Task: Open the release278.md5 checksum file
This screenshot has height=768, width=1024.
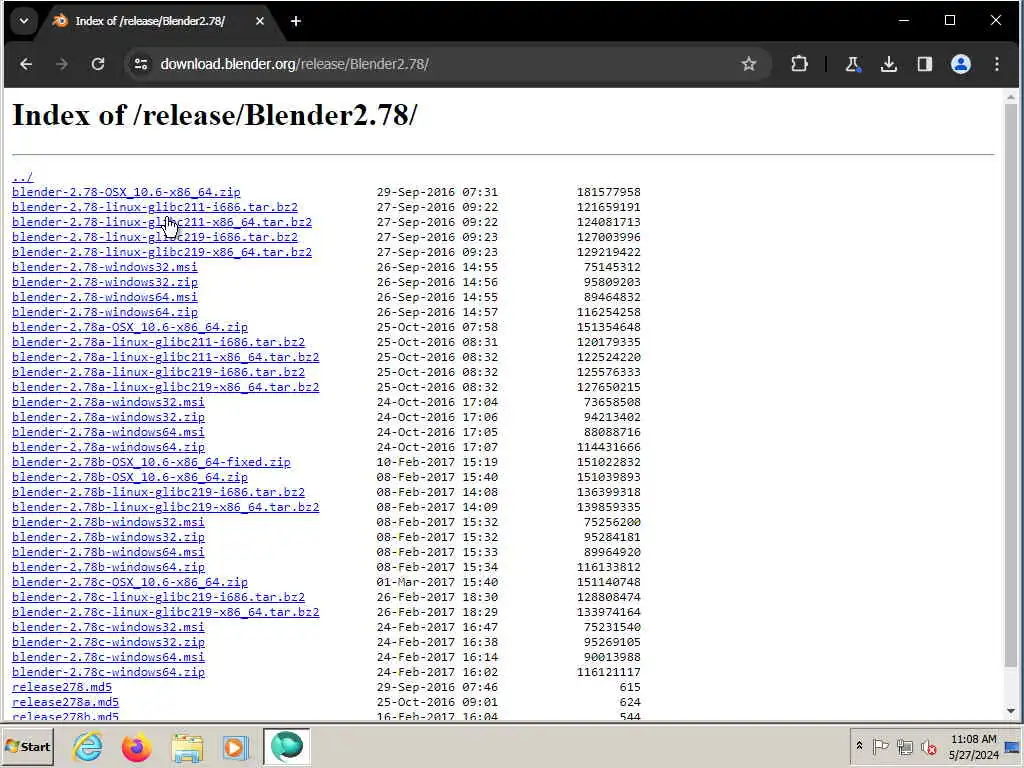Action: pos(62,688)
